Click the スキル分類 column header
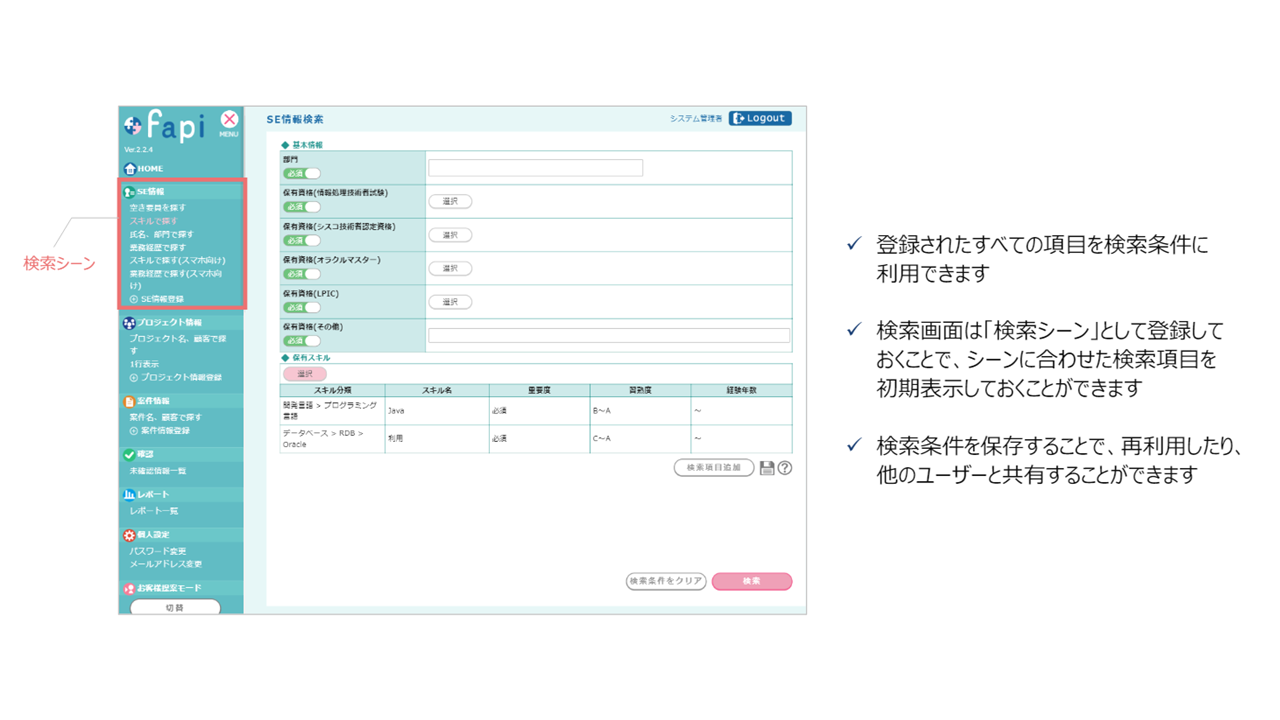 332,390
